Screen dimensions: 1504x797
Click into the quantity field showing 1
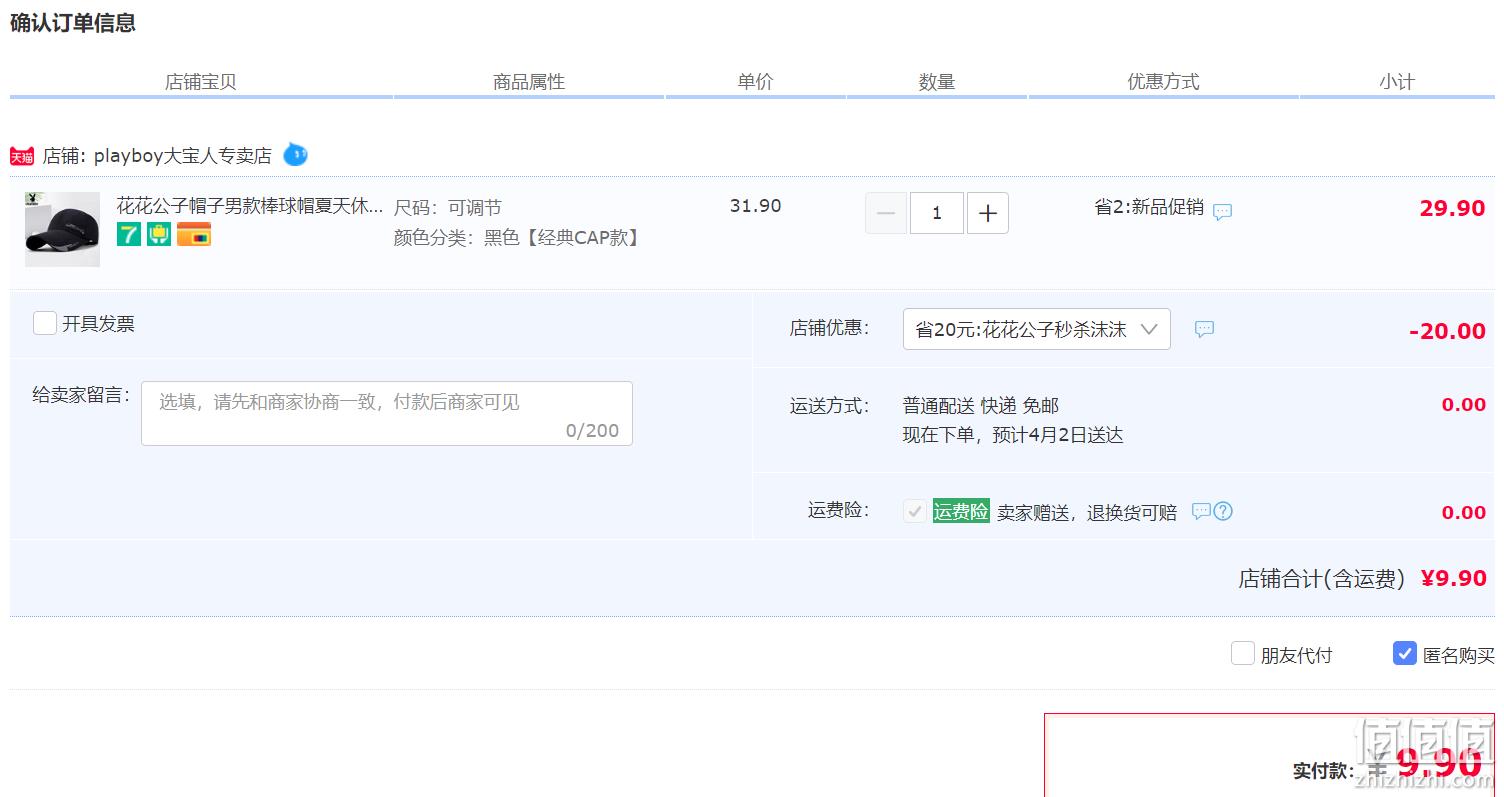coord(937,213)
